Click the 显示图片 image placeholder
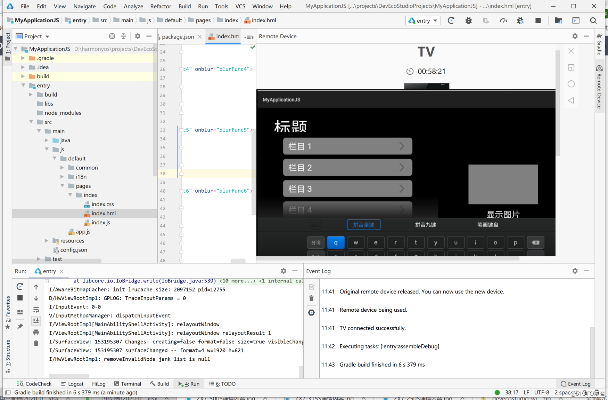This screenshot has width=608, height=400. (x=502, y=185)
